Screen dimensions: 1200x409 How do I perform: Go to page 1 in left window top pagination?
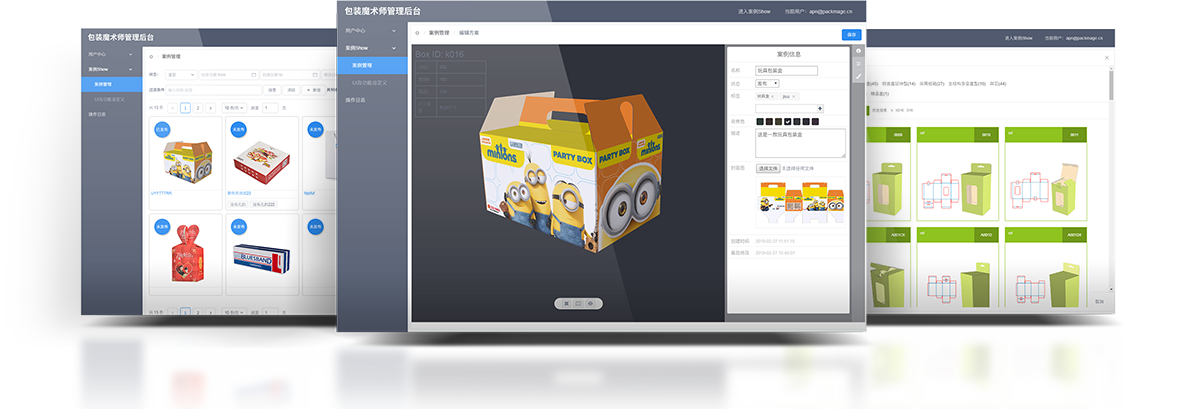coord(185,107)
